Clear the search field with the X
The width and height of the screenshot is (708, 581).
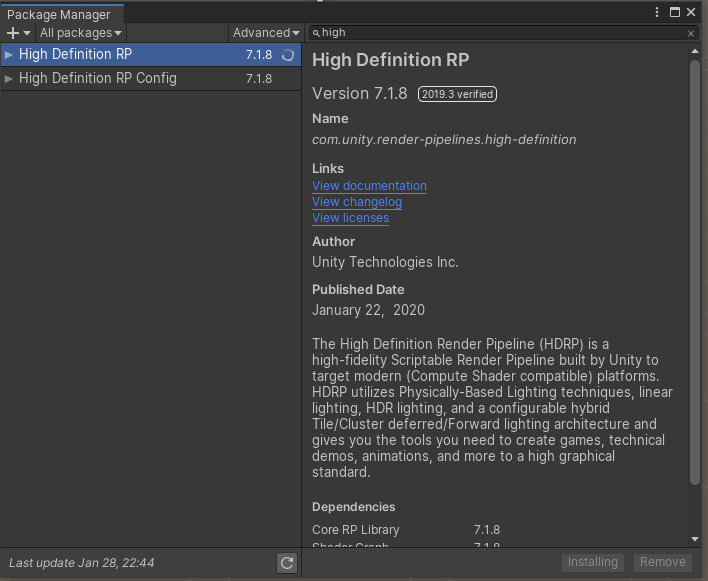pyautogui.click(x=690, y=33)
